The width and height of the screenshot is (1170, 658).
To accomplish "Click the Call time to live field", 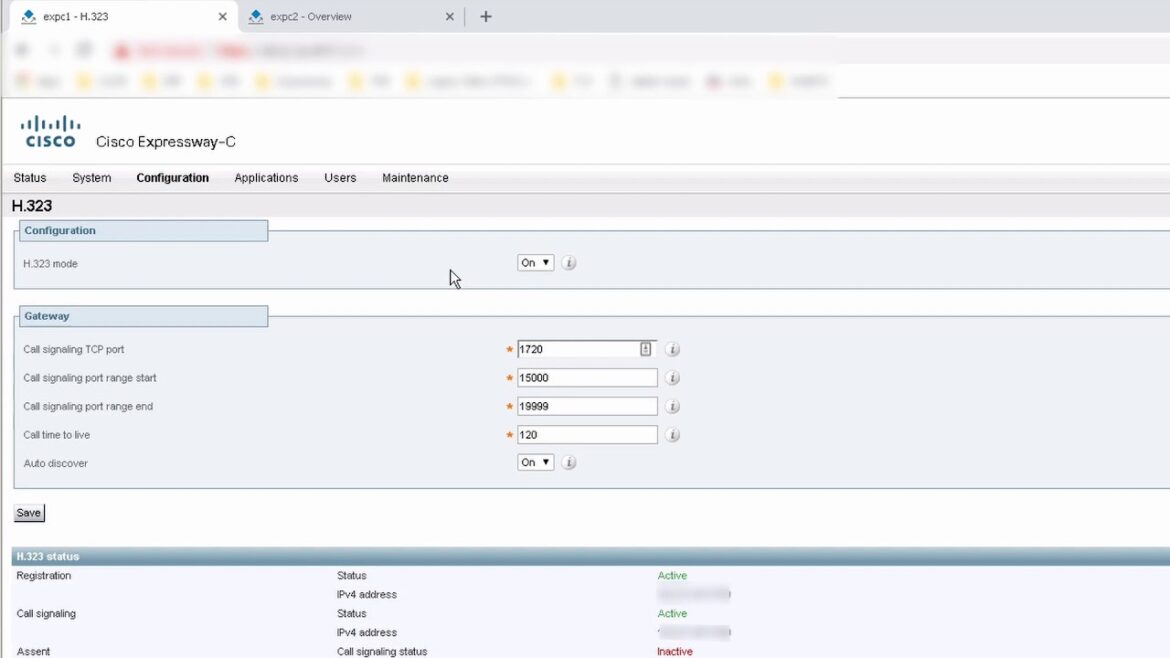I will tap(587, 435).
